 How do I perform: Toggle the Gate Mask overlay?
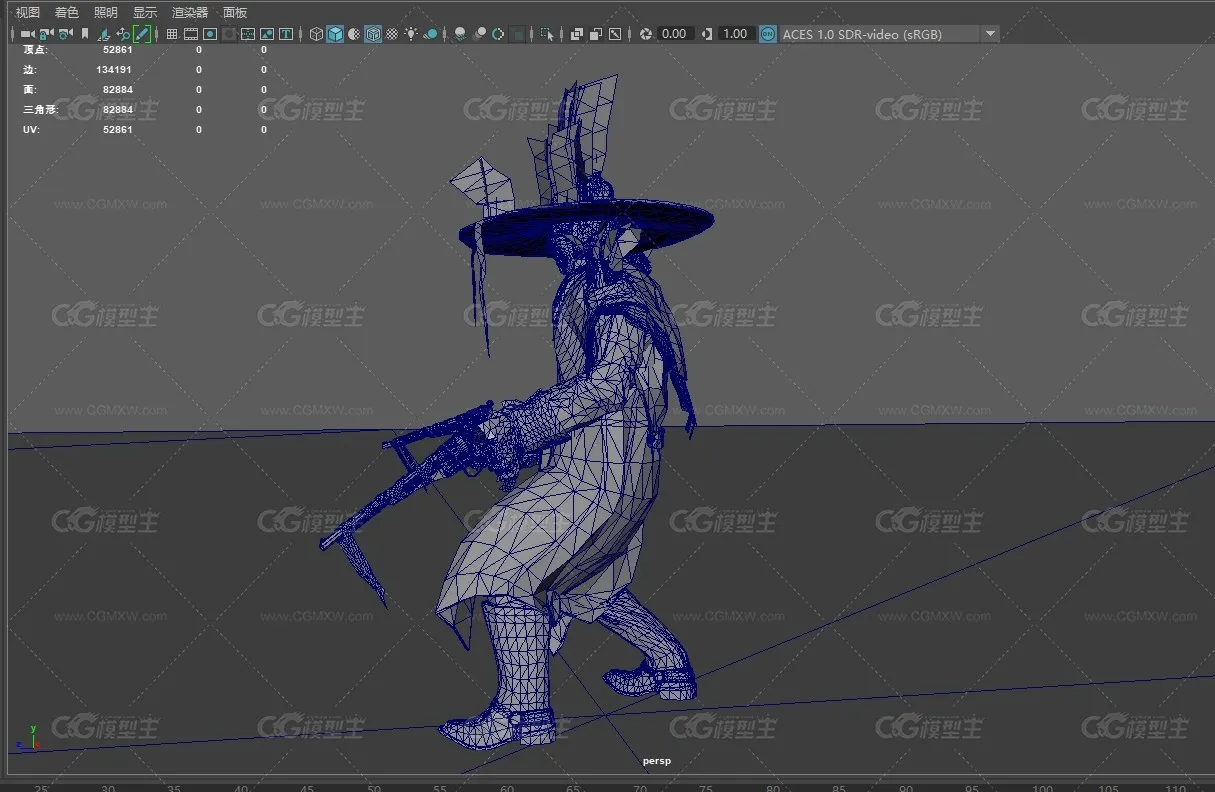[229, 34]
